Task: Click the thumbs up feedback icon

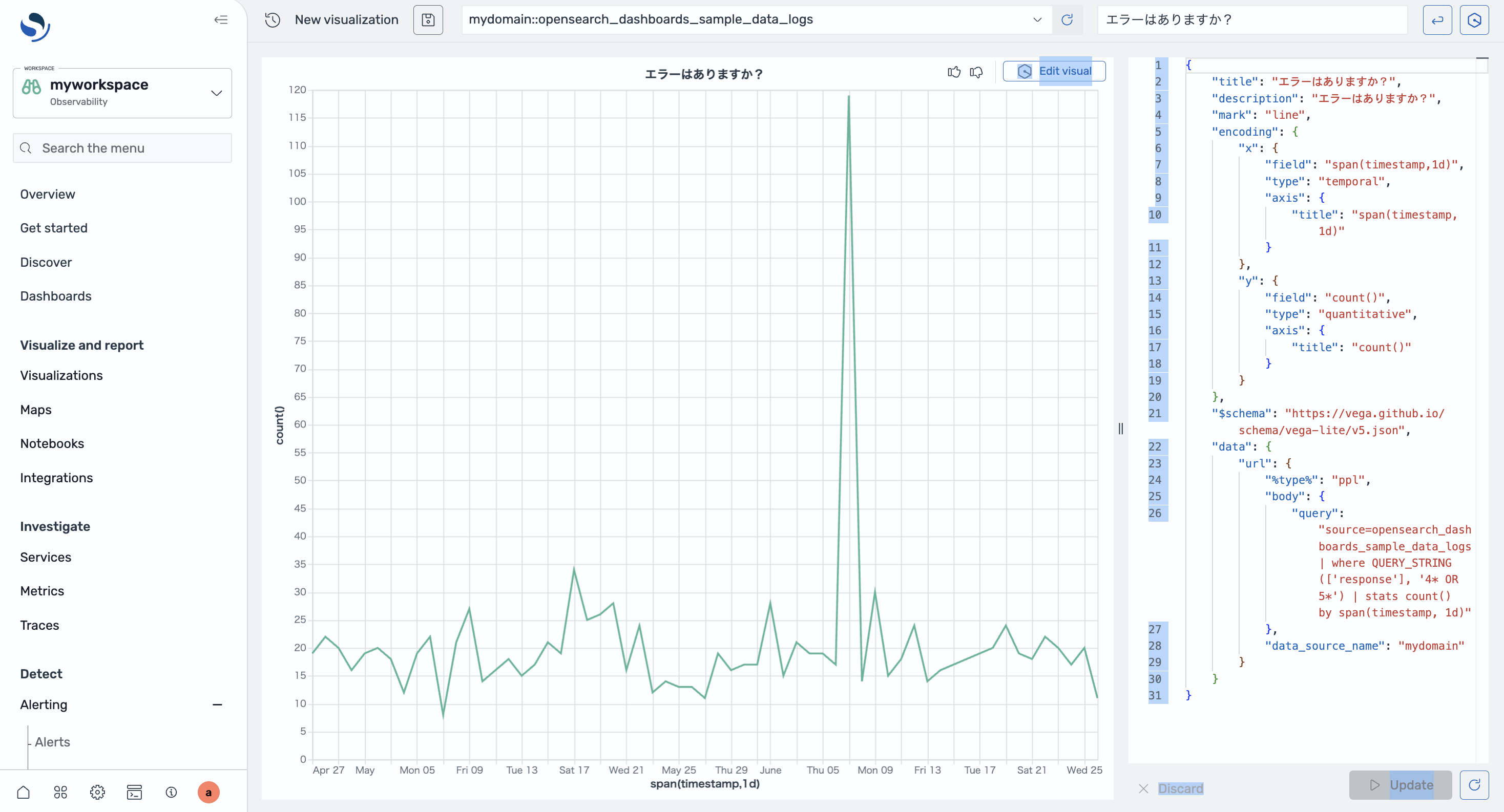Action: click(953, 72)
